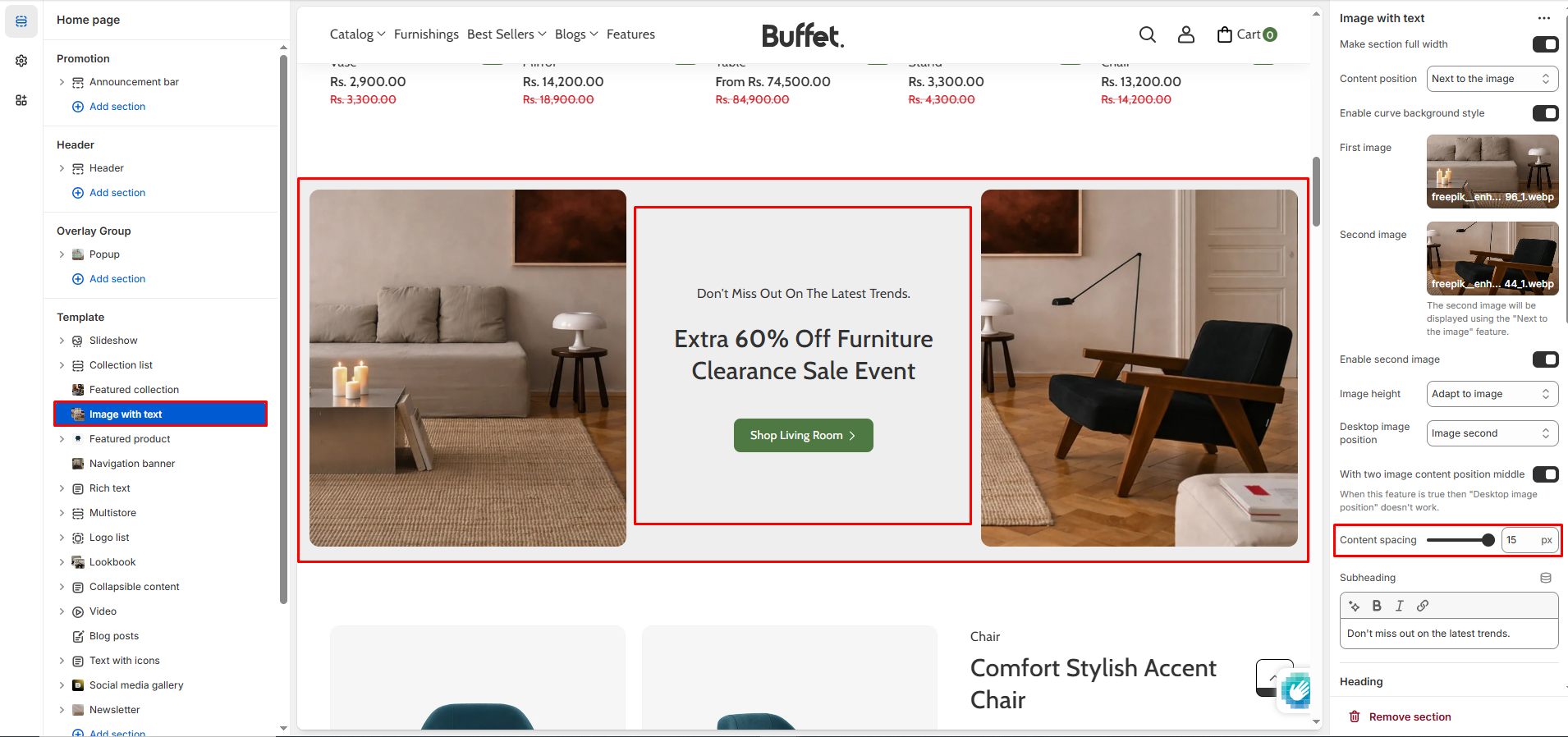Open the app embeds icon in sidebar
Screen dimensions: 1568x737
pos(21,100)
